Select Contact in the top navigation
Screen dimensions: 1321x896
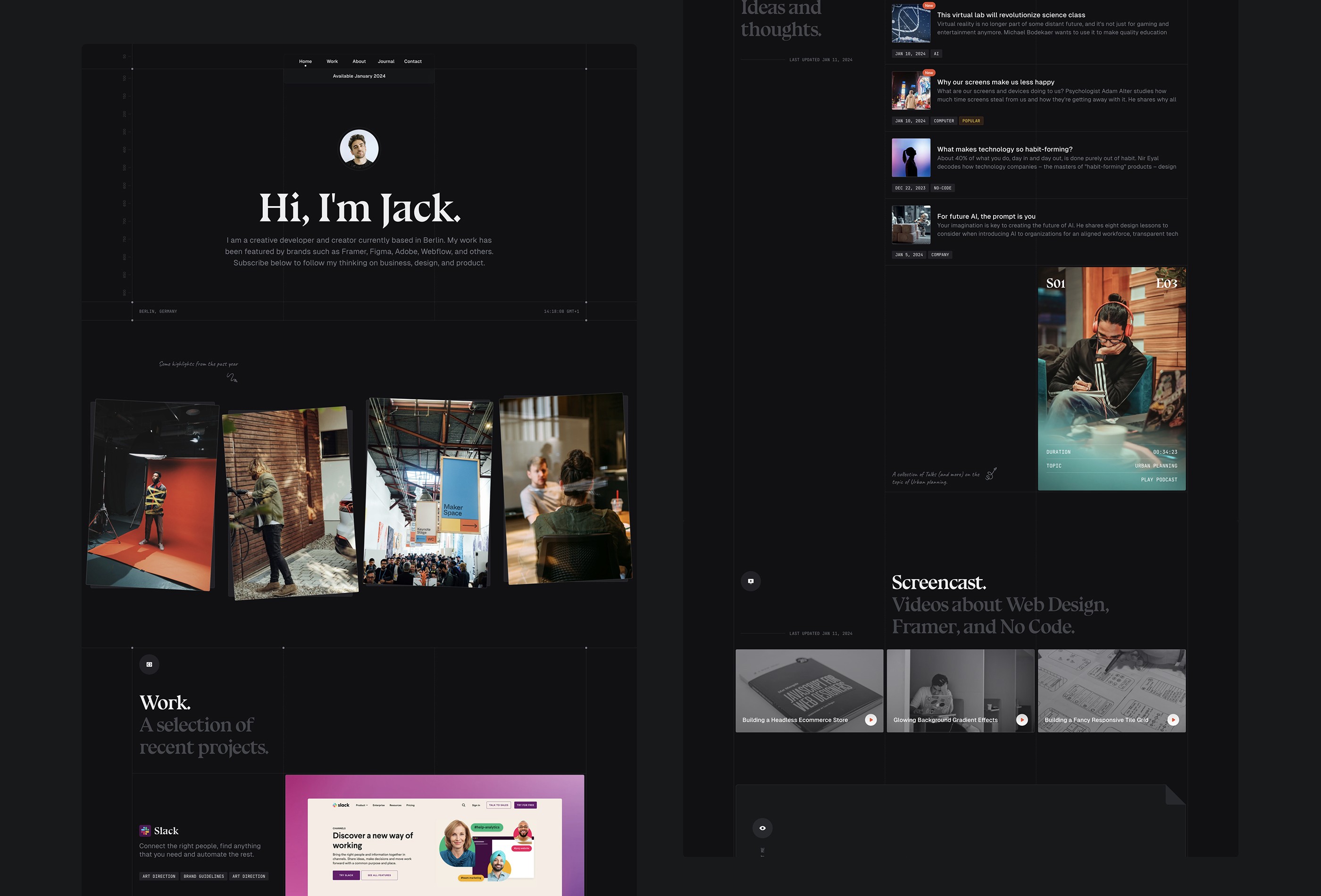click(413, 61)
